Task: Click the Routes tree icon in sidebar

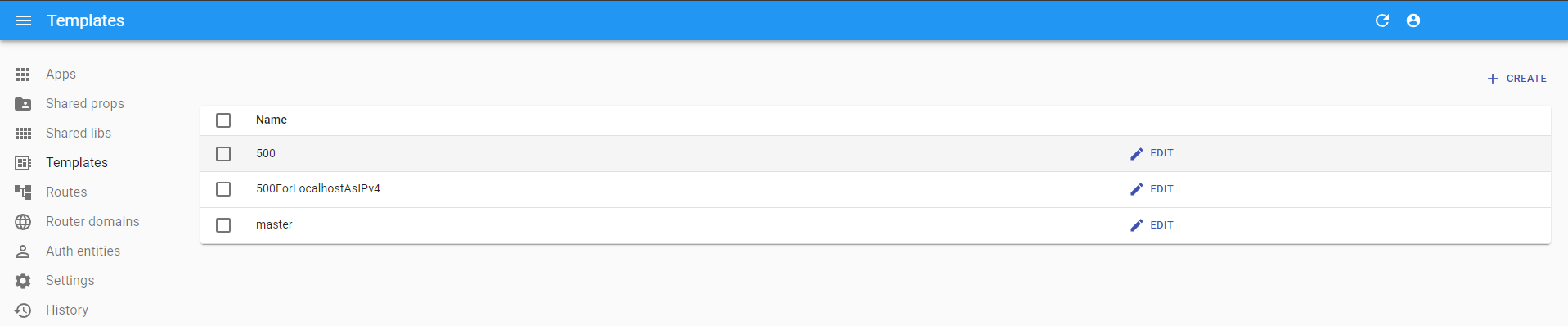Action: pos(23,192)
